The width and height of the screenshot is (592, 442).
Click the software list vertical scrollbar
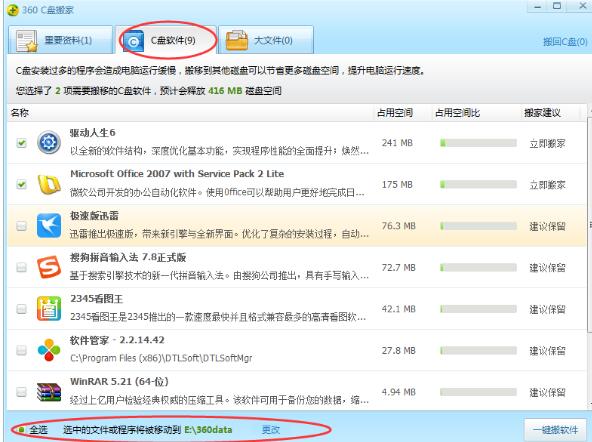pos(589,226)
